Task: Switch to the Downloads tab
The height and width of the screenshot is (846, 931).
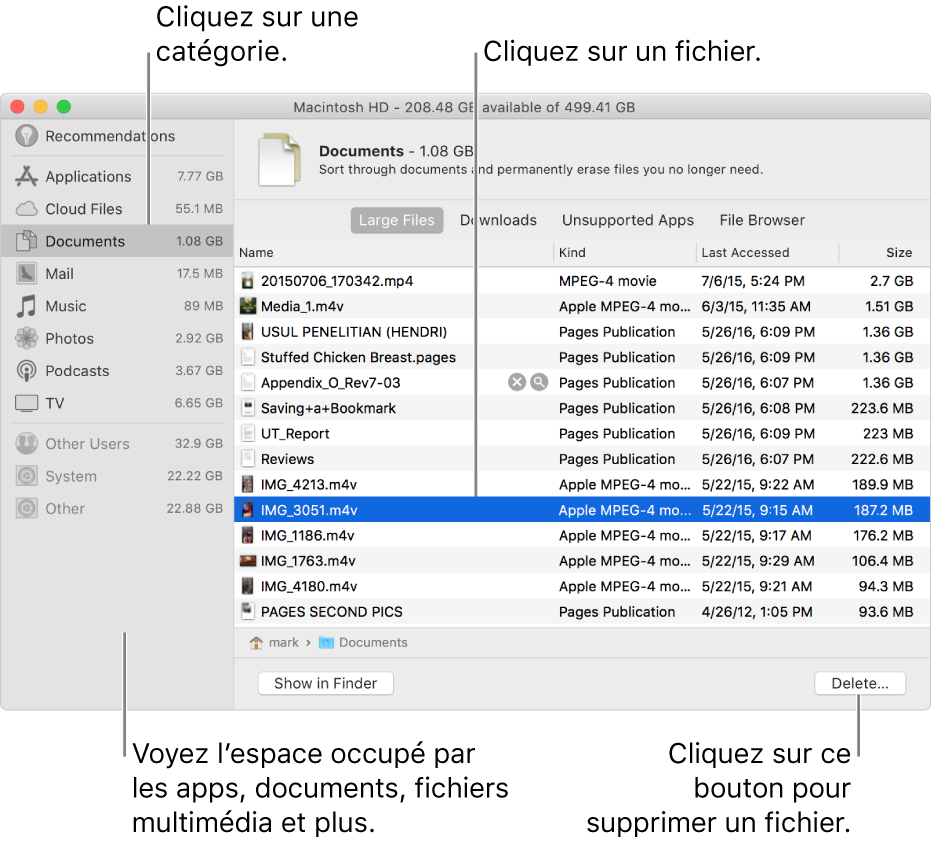Action: [x=498, y=220]
